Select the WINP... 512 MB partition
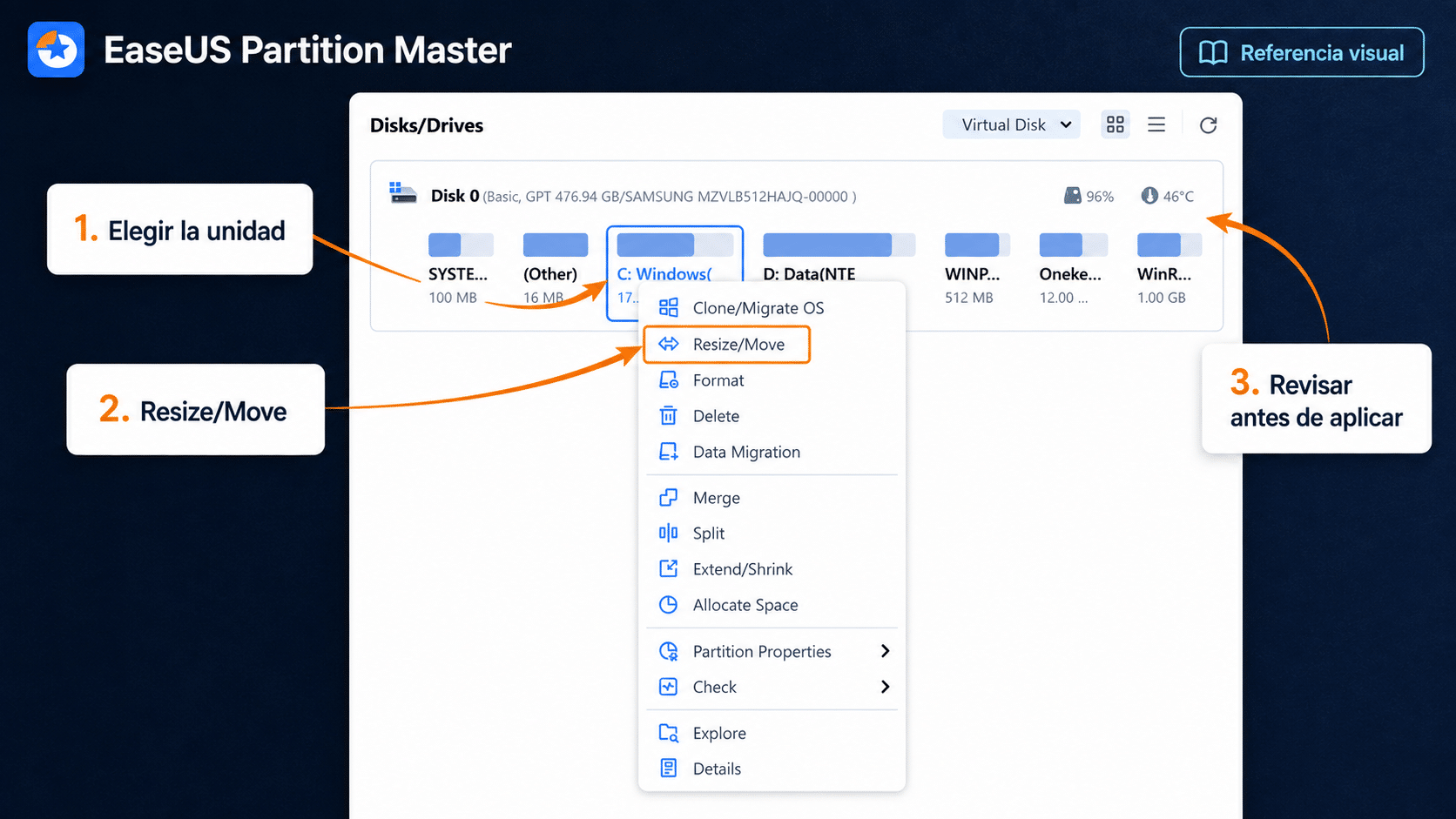The height and width of the screenshot is (819, 1456). point(977,269)
